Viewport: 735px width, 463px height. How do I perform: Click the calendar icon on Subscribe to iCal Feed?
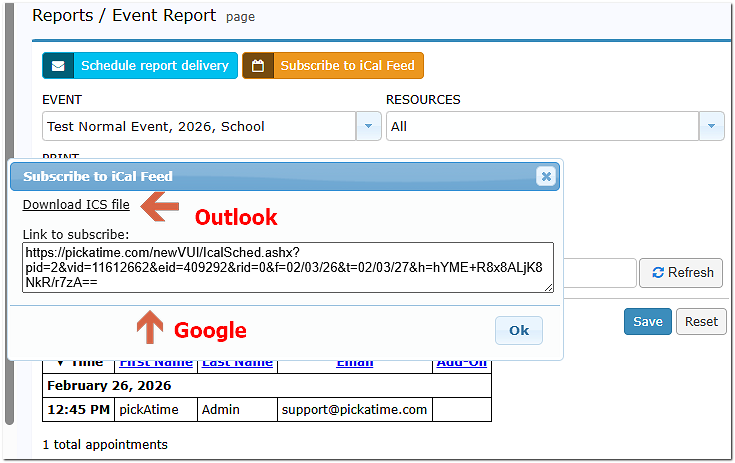[x=258, y=66]
